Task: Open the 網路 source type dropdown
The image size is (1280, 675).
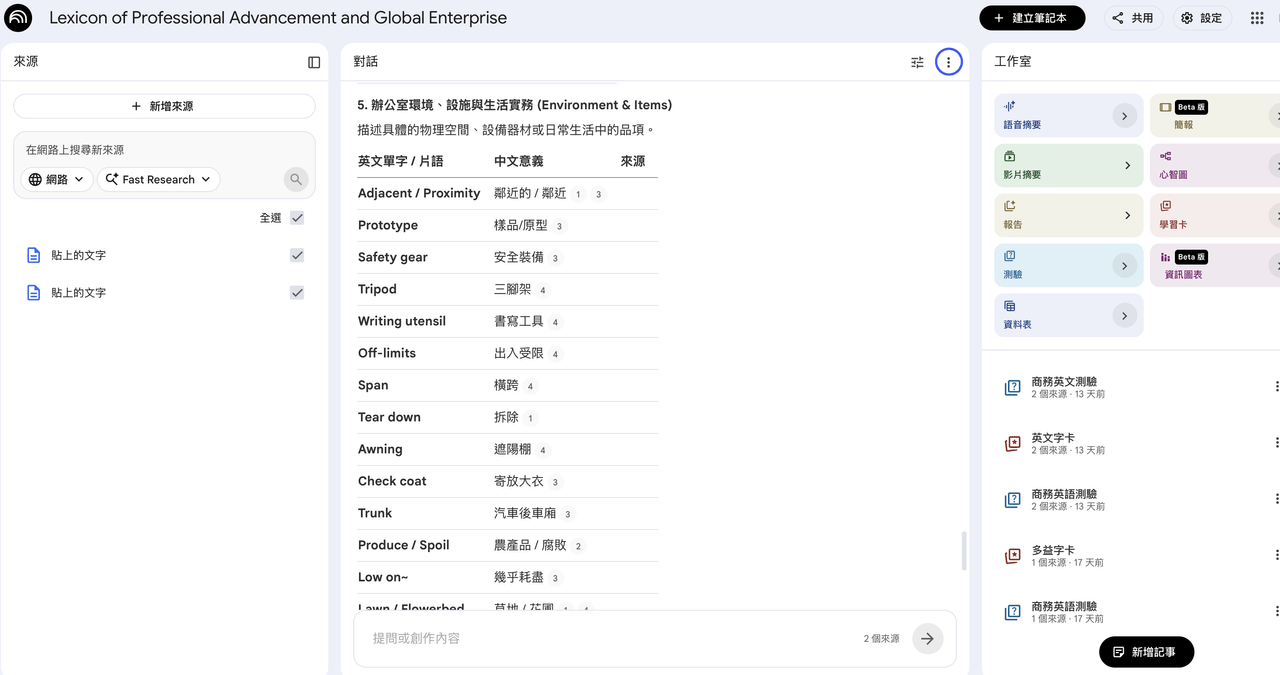Action: point(57,180)
